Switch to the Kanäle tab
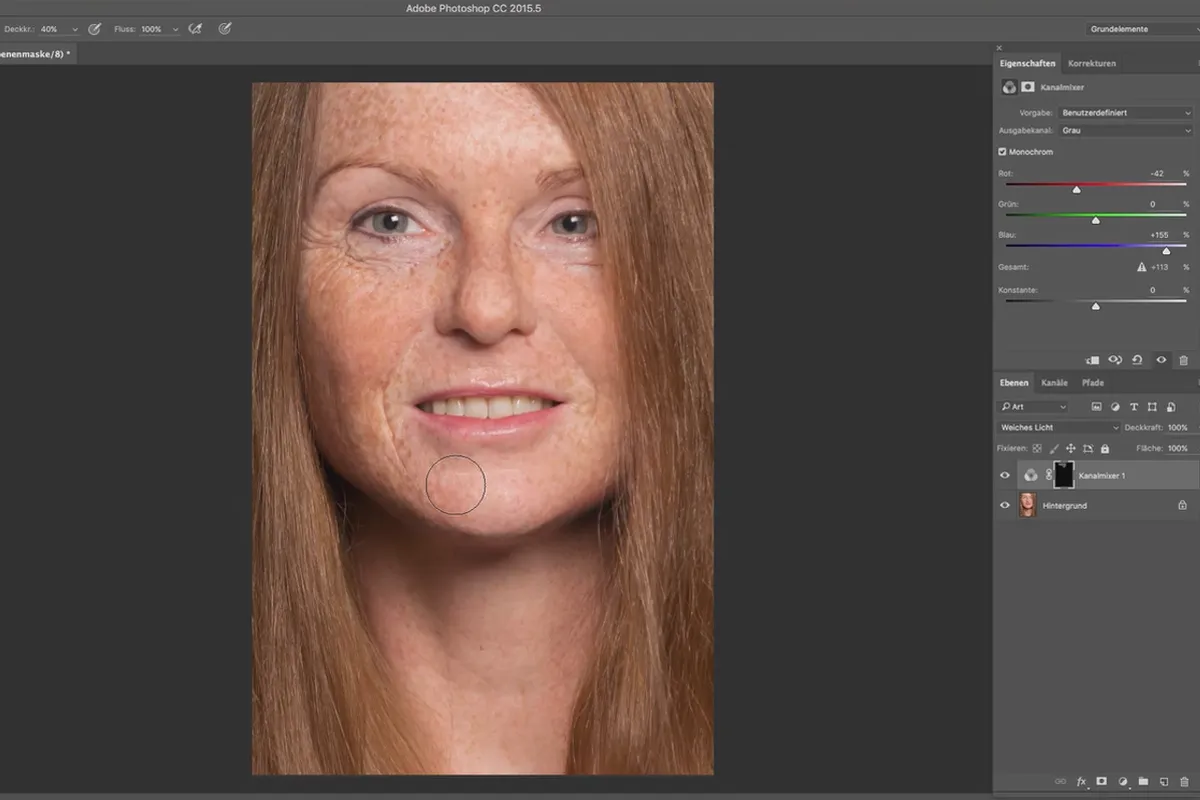The height and width of the screenshot is (800, 1200). pos(1054,383)
